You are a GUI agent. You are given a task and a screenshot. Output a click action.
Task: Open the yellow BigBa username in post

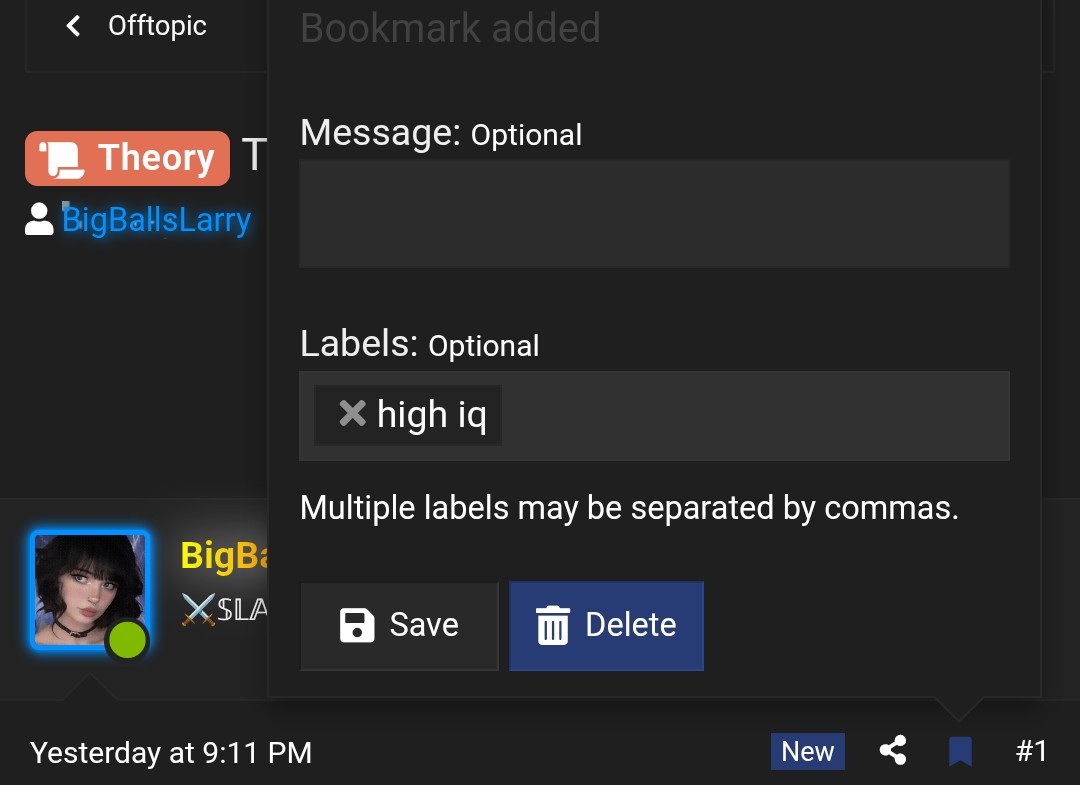click(224, 555)
